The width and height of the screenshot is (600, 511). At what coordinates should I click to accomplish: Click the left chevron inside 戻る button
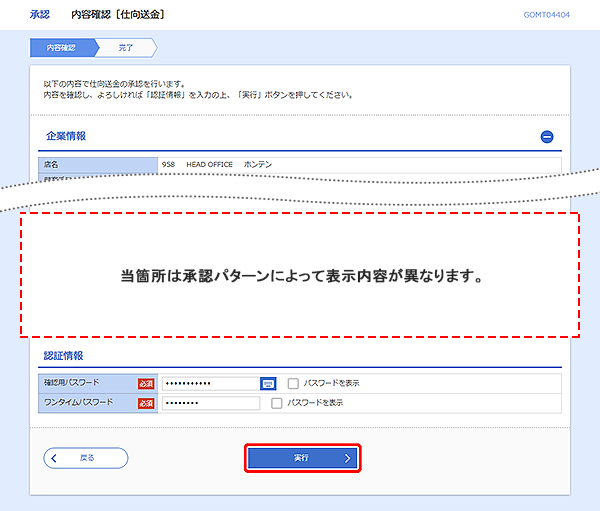point(54,458)
